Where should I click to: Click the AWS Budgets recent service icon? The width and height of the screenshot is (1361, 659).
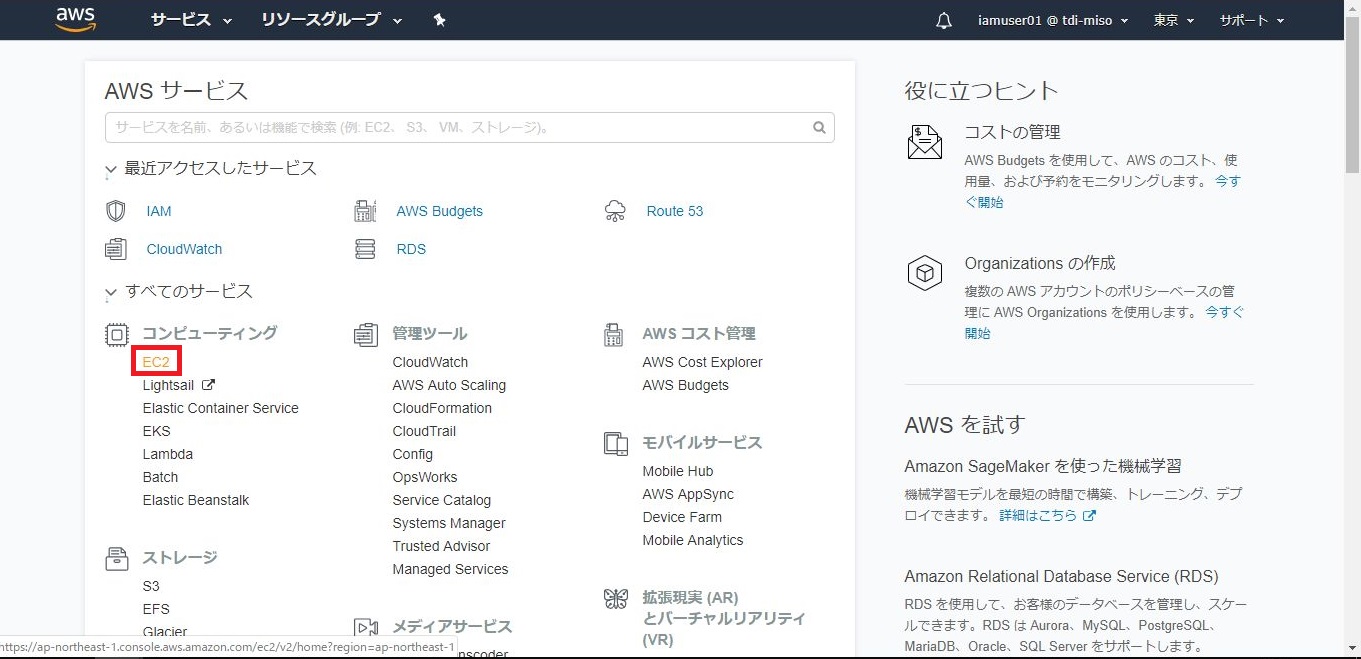pos(365,211)
